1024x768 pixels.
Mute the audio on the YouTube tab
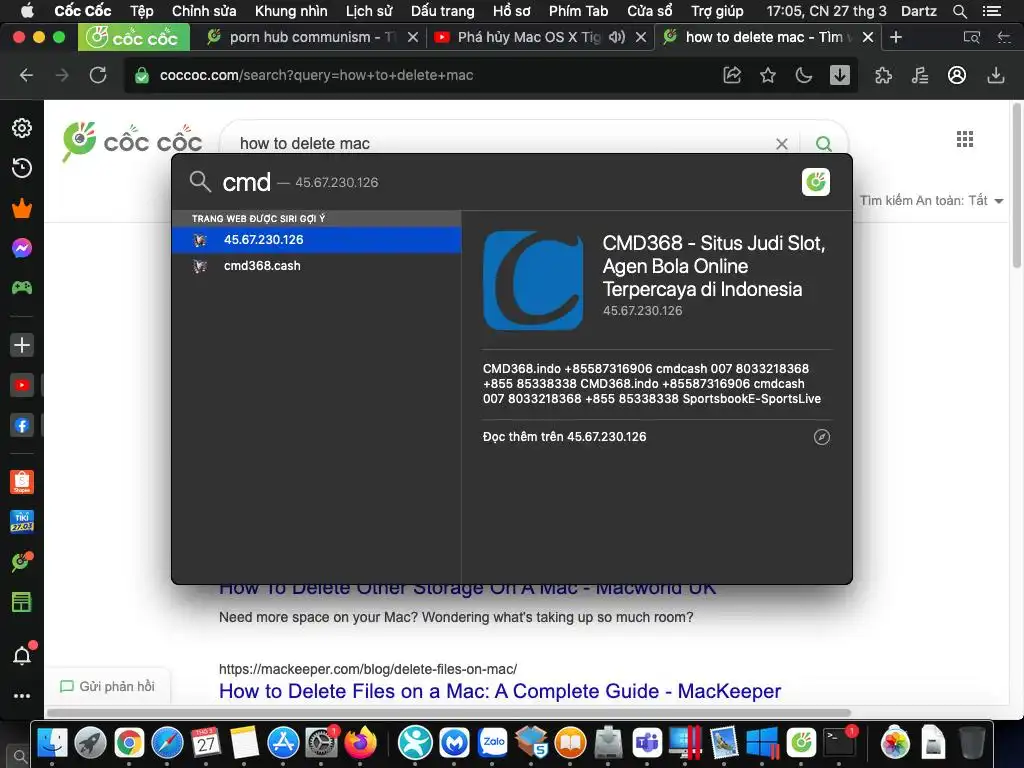click(x=616, y=37)
